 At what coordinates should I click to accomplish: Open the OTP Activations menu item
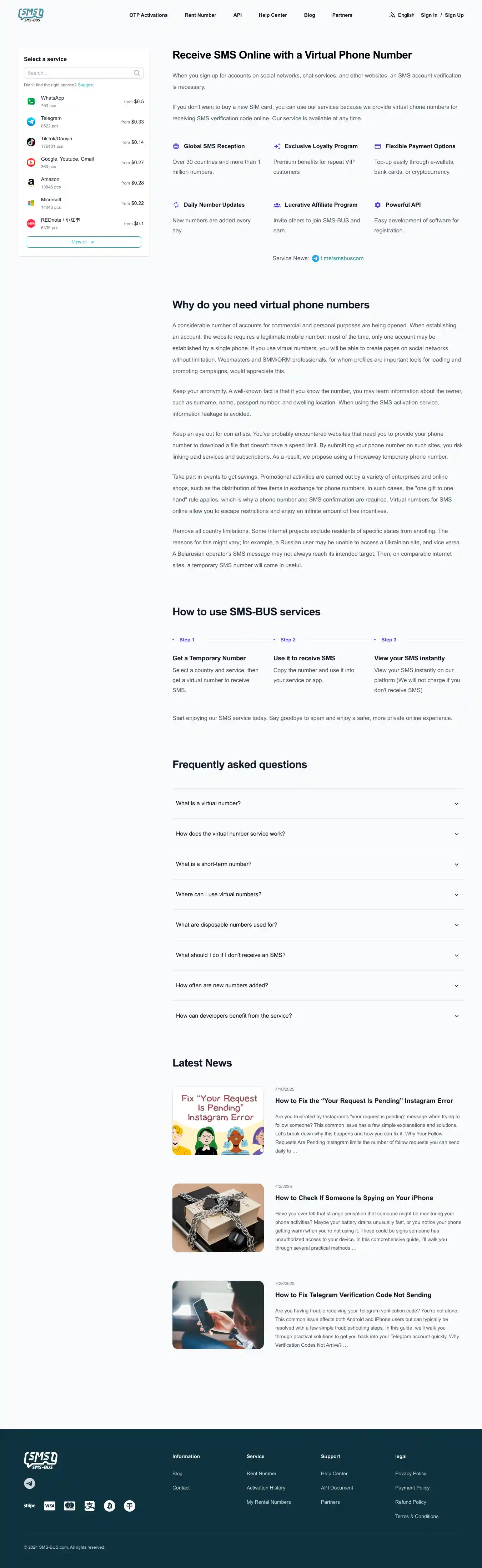pyautogui.click(x=149, y=15)
